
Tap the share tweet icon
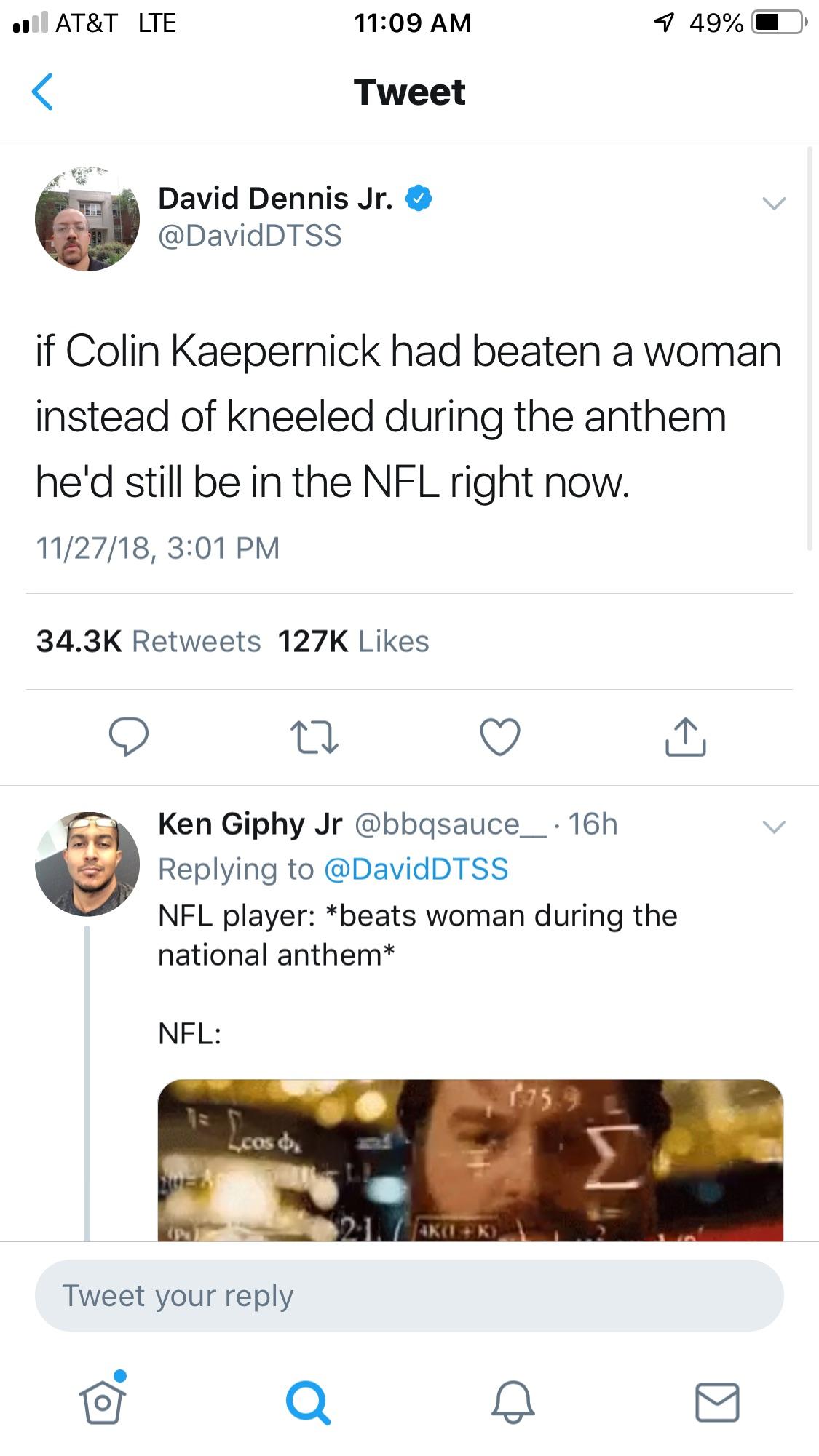pos(685,737)
